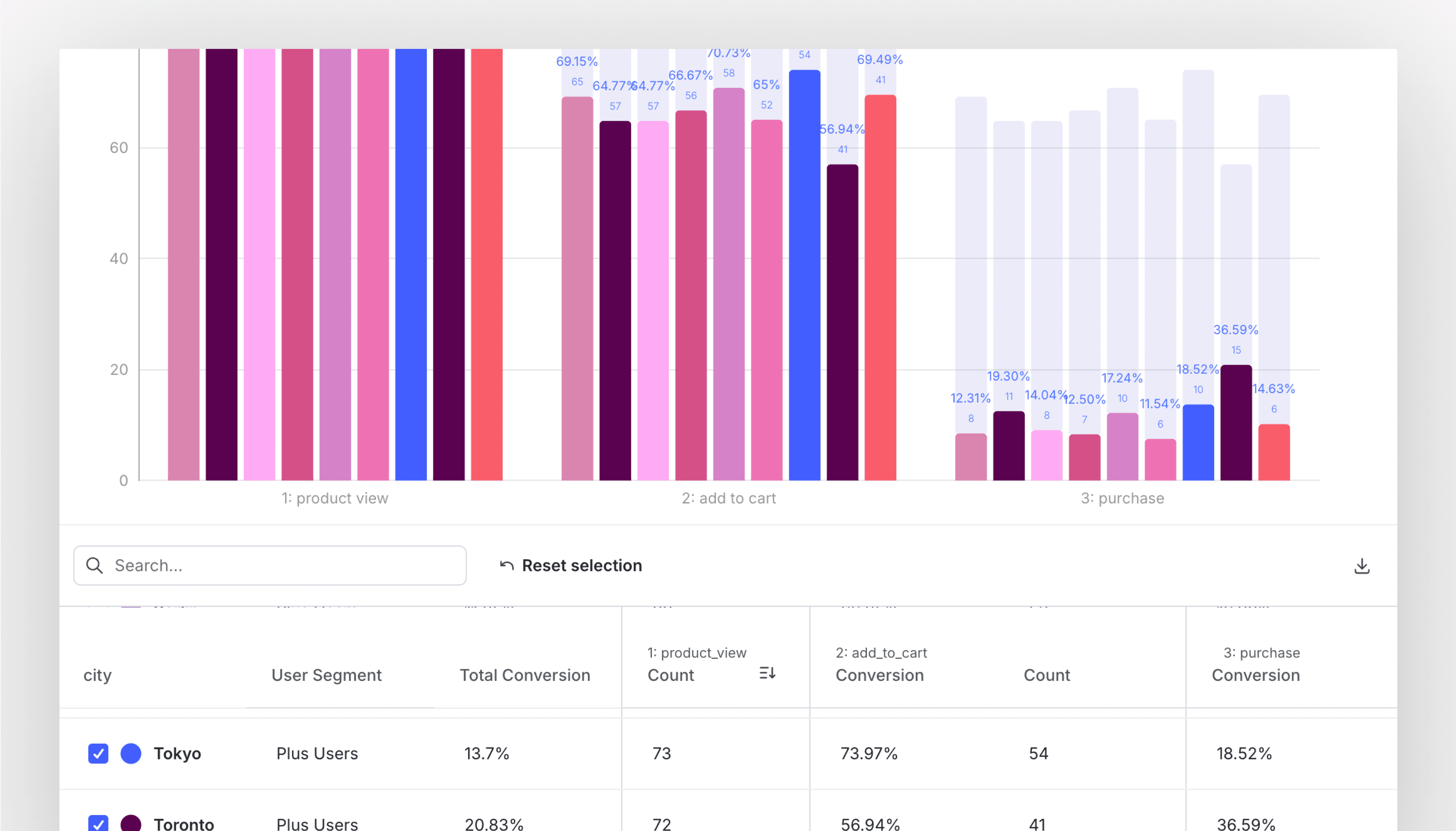Uncheck the Tokyo row checkbox
Viewport: 1456px width, 831px height.
click(98, 753)
